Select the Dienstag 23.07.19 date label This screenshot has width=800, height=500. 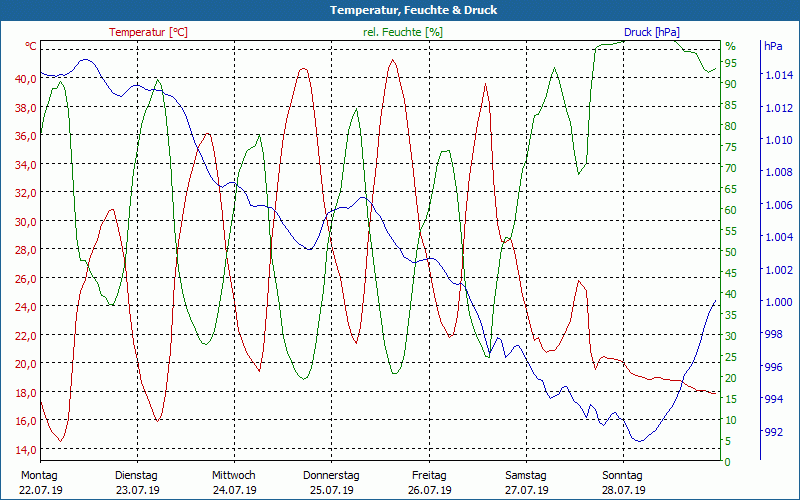[137, 482]
